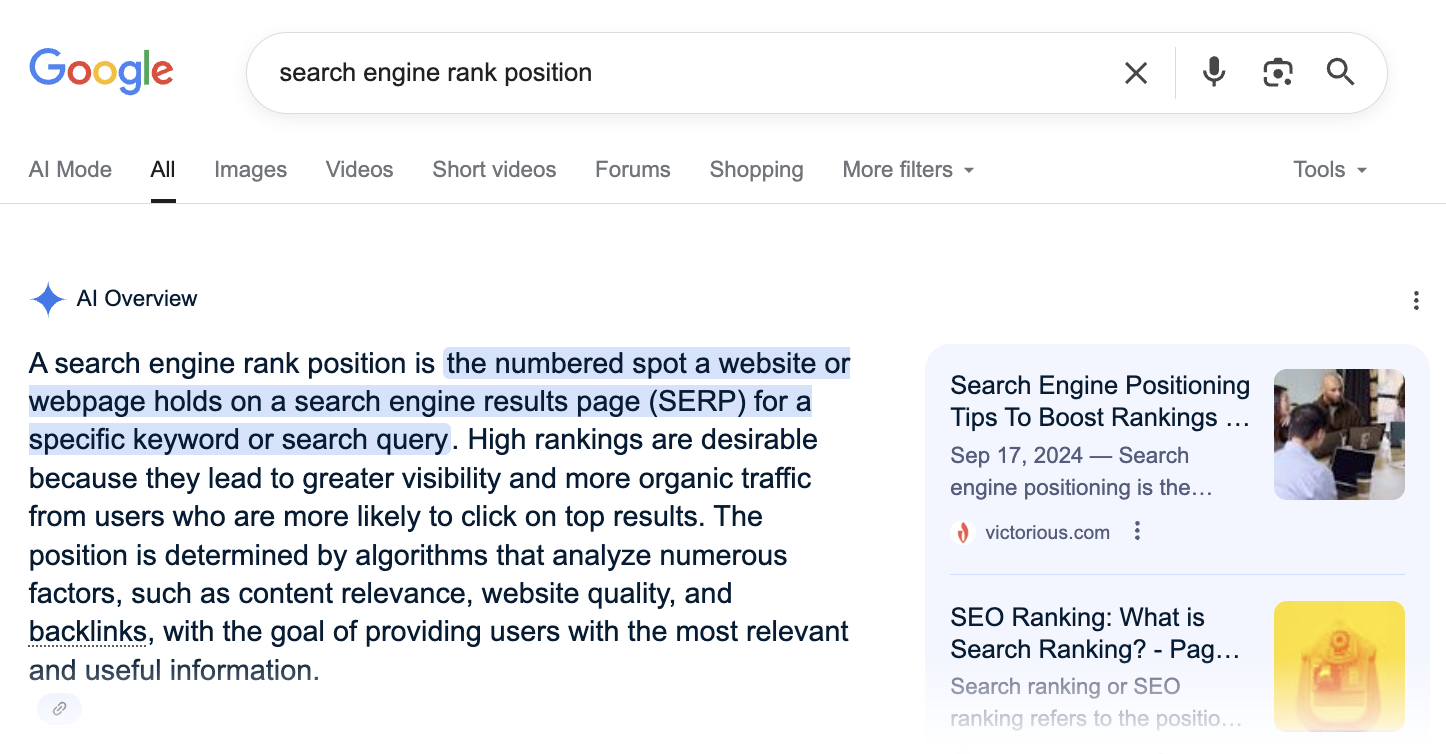The height and width of the screenshot is (754, 1446).
Task: Switch to AI Mode tab
Action: (x=70, y=170)
